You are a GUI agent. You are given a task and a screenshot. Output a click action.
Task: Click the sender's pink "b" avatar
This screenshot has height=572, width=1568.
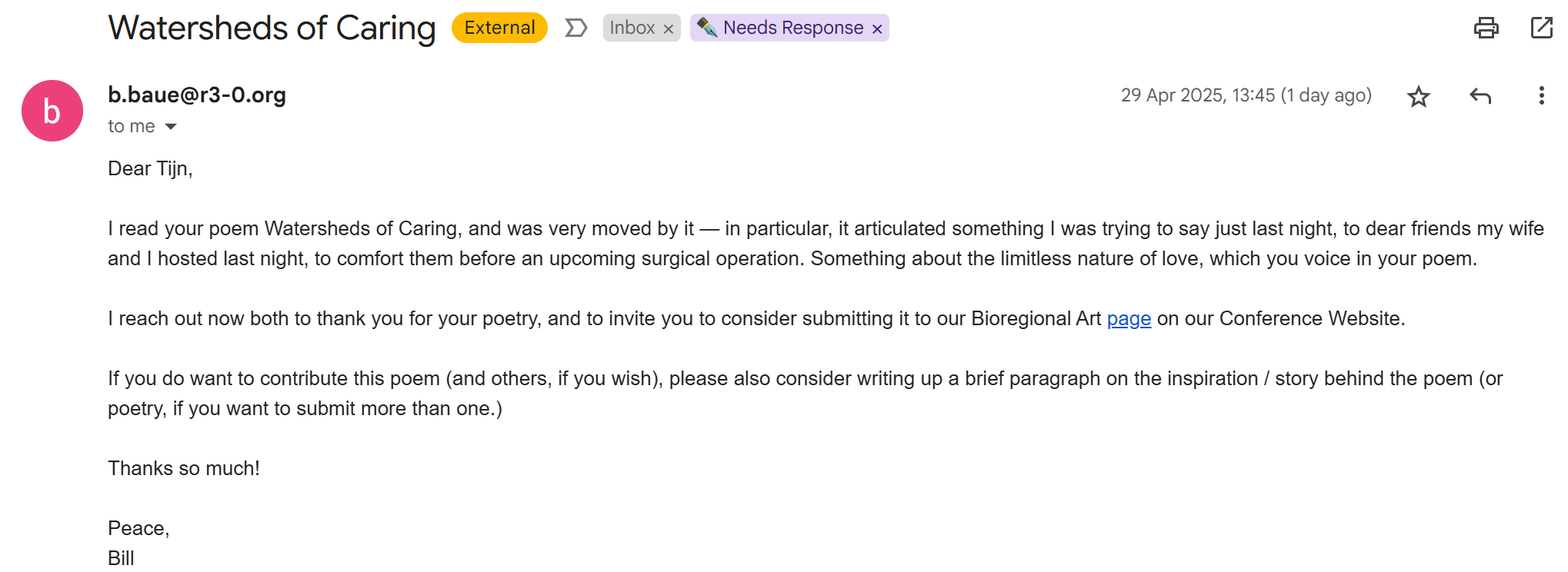[x=52, y=111]
